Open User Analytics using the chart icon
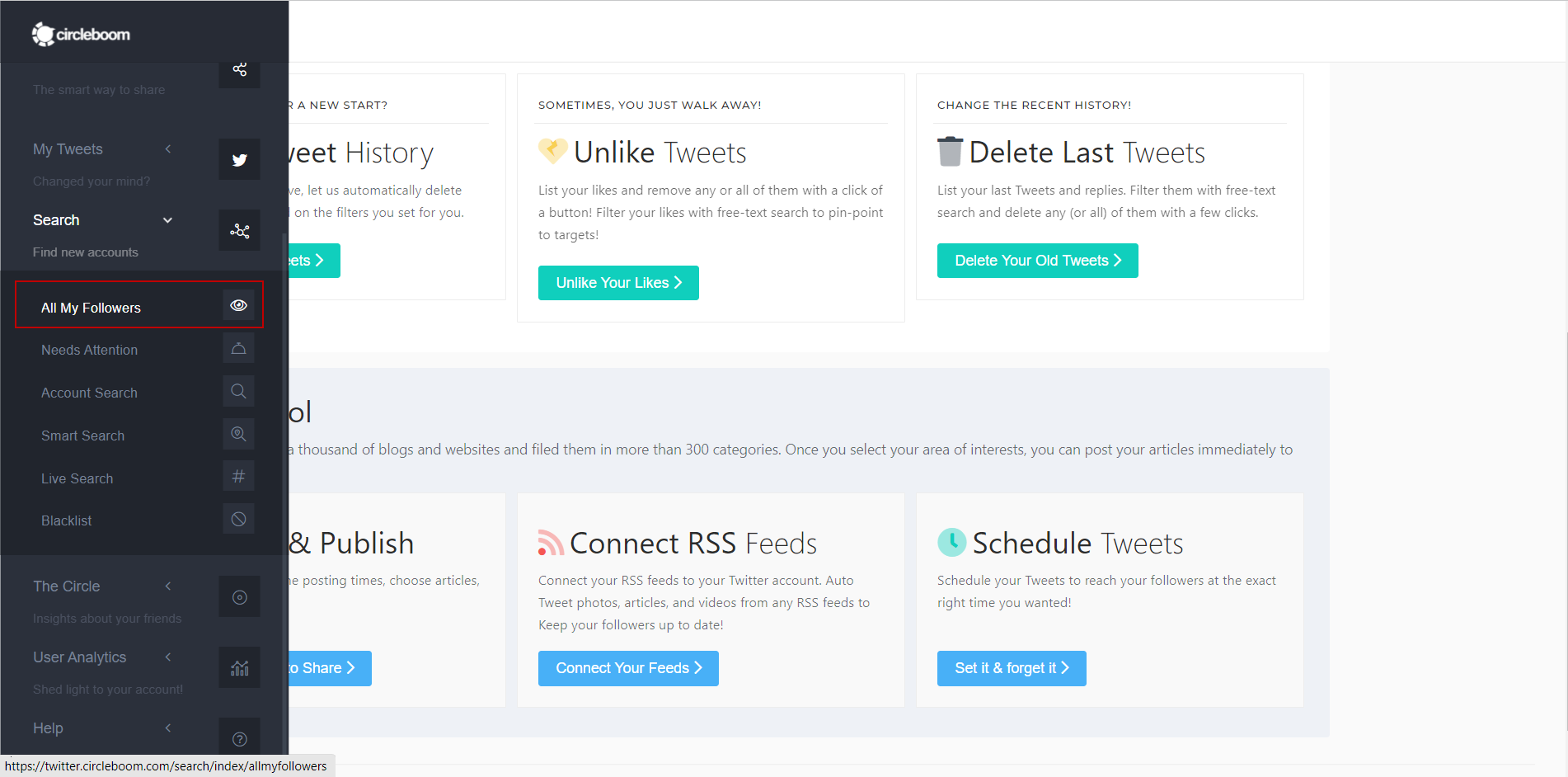 pyautogui.click(x=239, y=667)
